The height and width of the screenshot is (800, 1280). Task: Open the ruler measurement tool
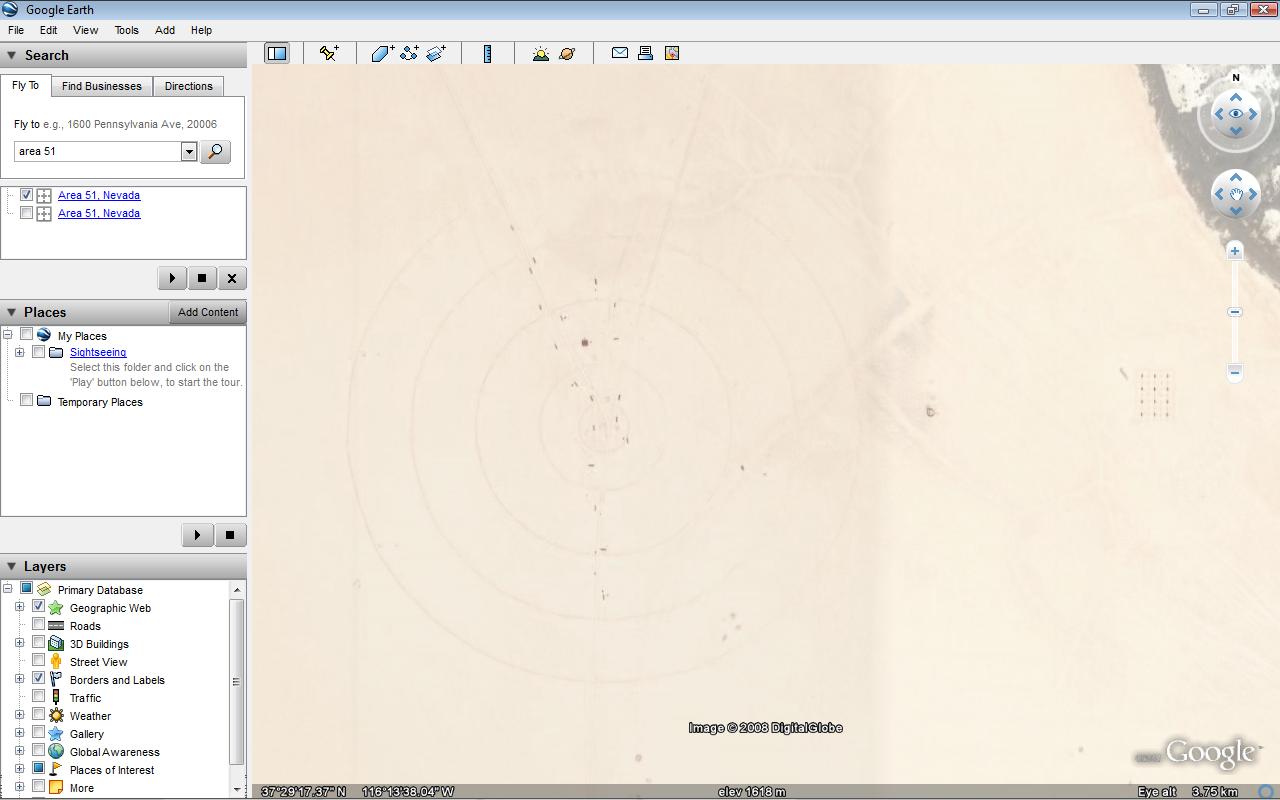(x=488, y=54)
